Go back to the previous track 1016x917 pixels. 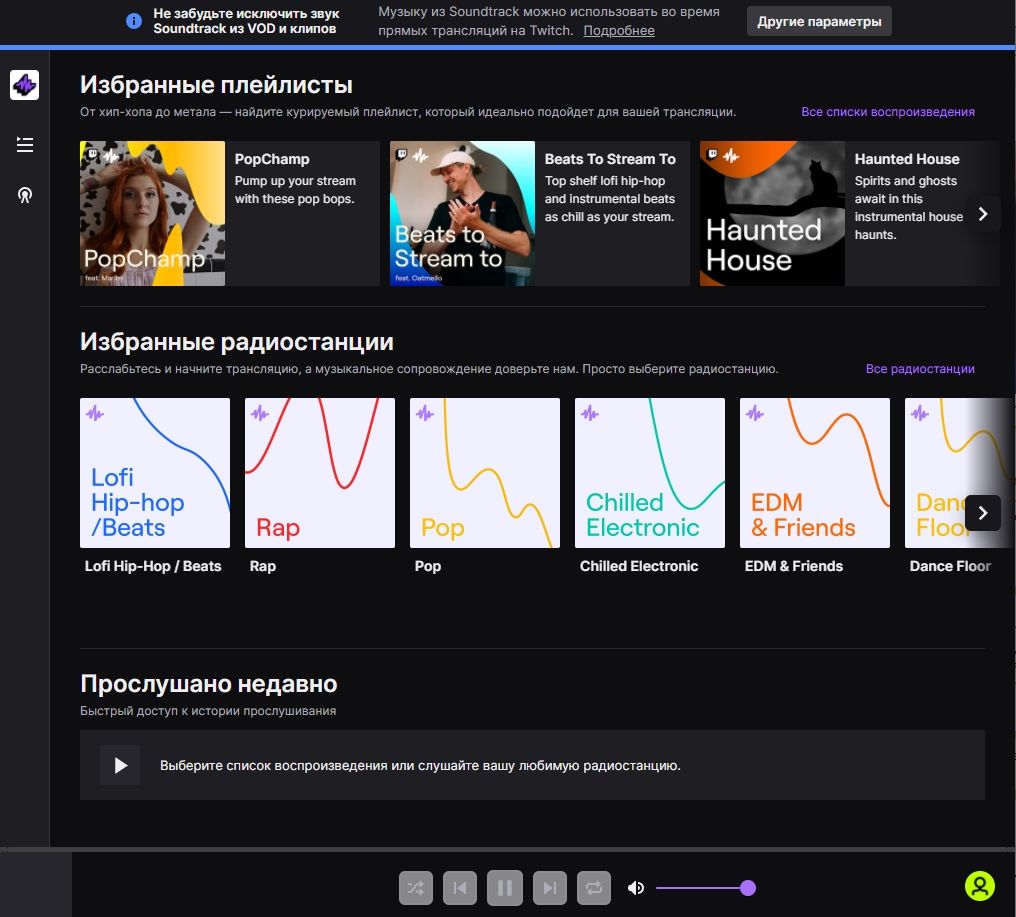click(x=460, y=887)
